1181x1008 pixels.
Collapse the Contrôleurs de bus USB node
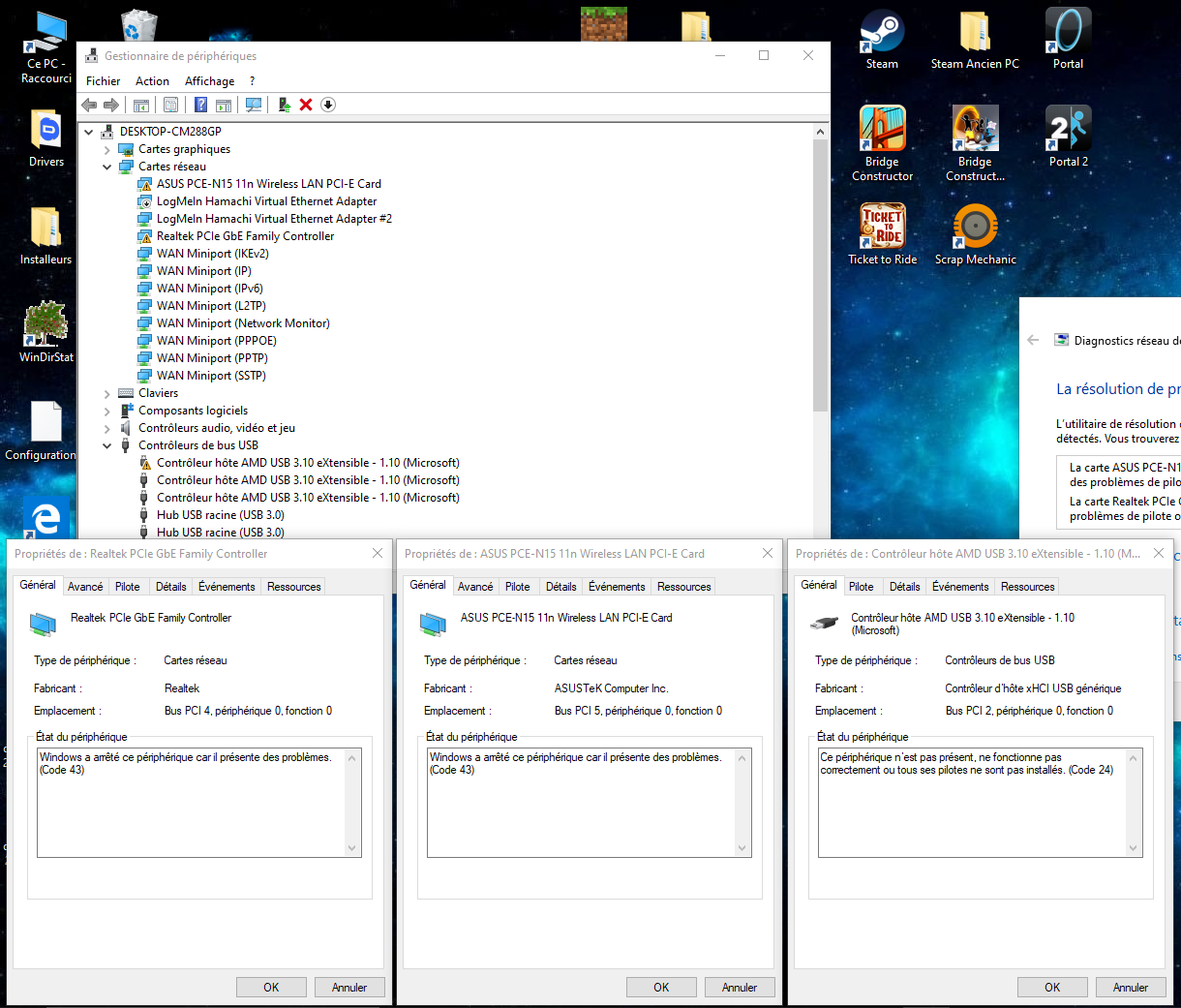point(107,445)
